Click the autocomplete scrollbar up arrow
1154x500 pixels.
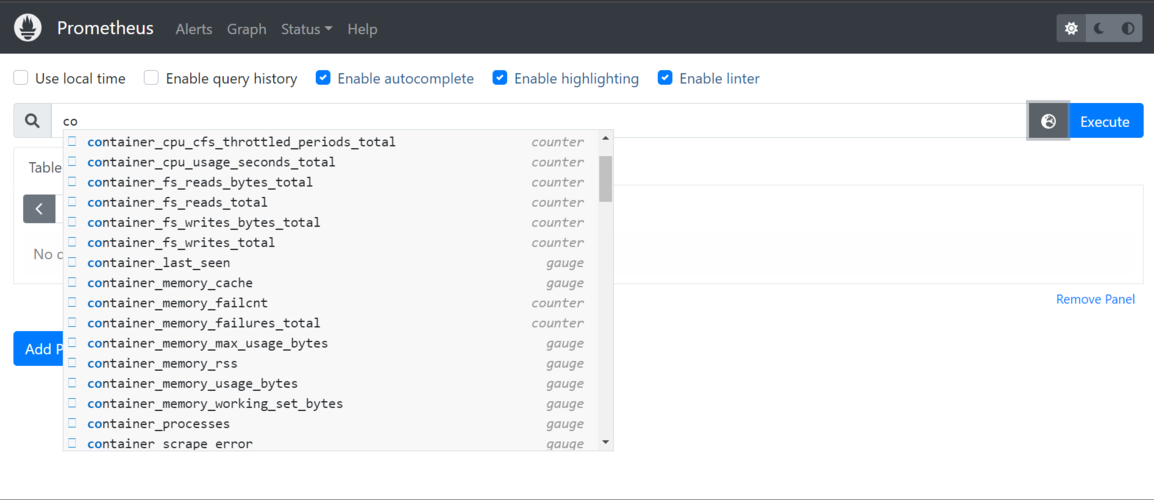click(x=605, y=138)
